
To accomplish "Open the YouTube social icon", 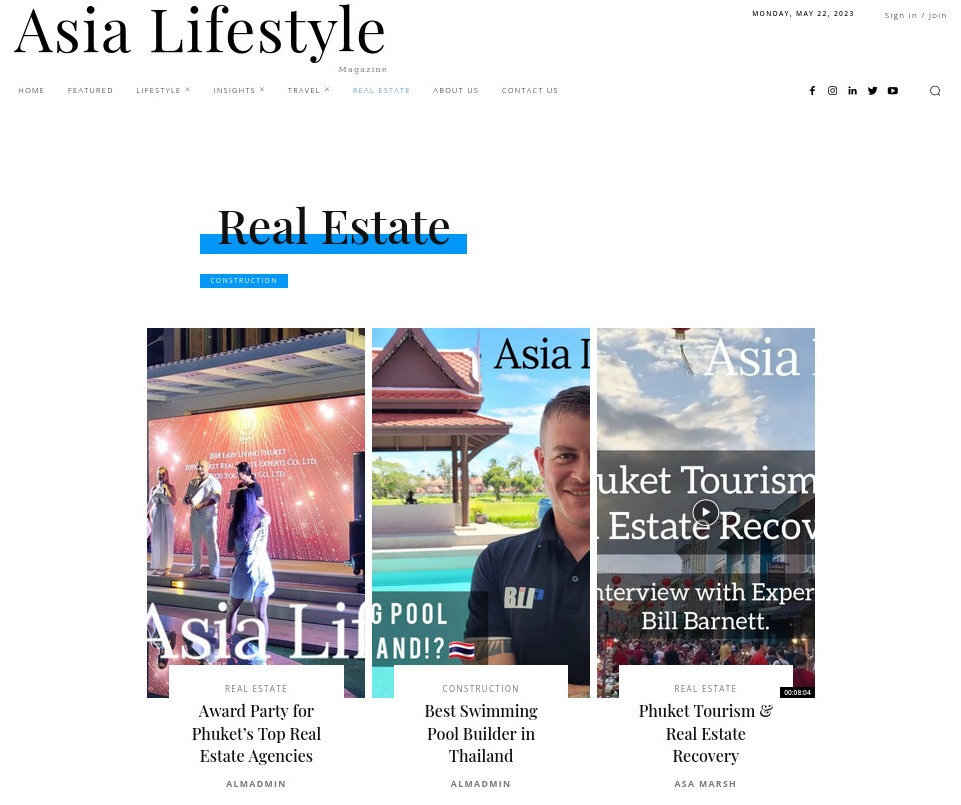I will coord(893,91).
